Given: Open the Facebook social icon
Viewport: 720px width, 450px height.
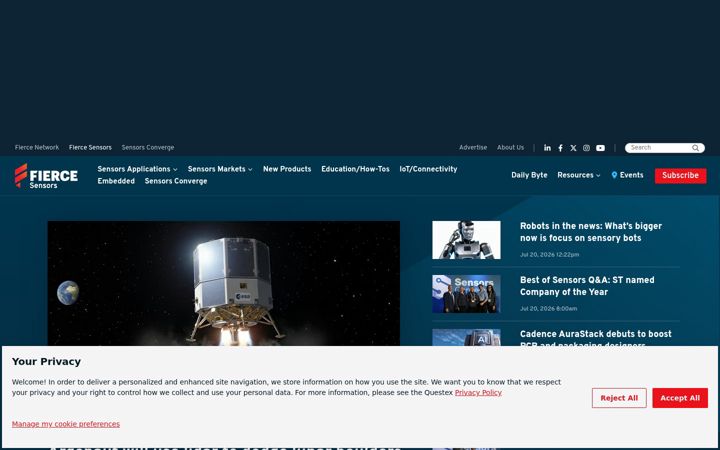Looking at the screenshot, I should point(560,148).
